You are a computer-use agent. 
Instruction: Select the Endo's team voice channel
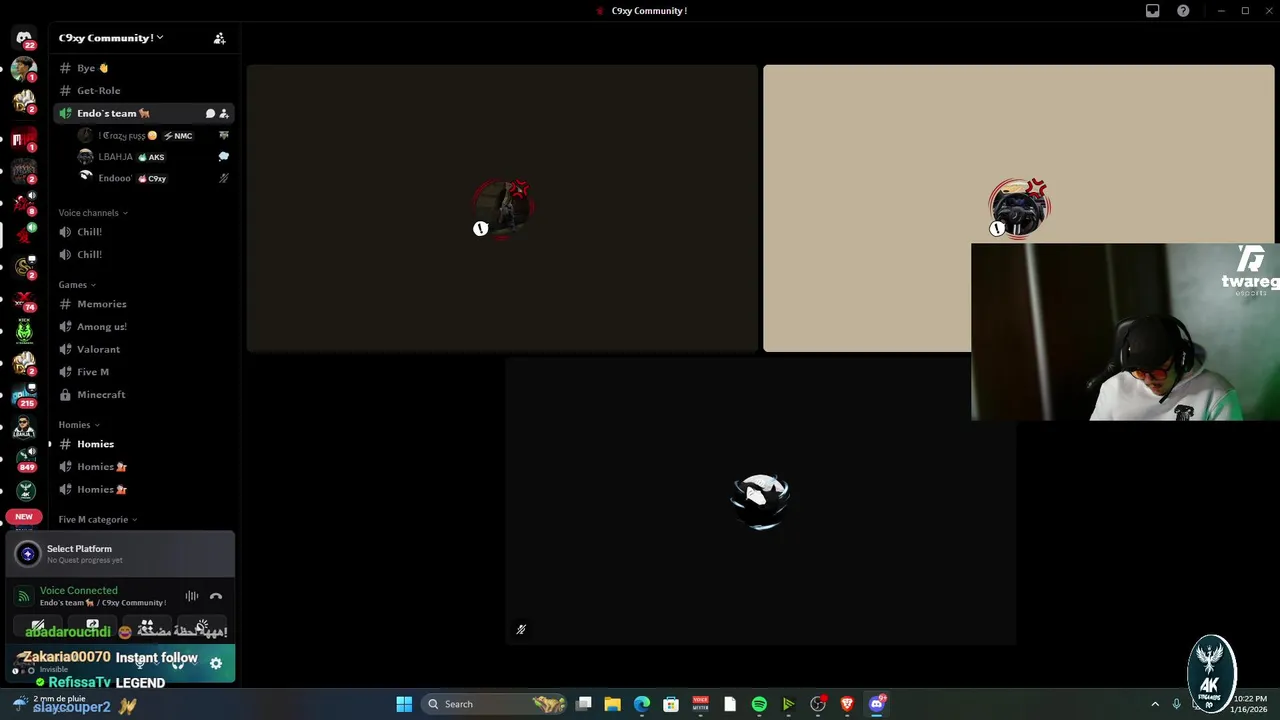144,113
